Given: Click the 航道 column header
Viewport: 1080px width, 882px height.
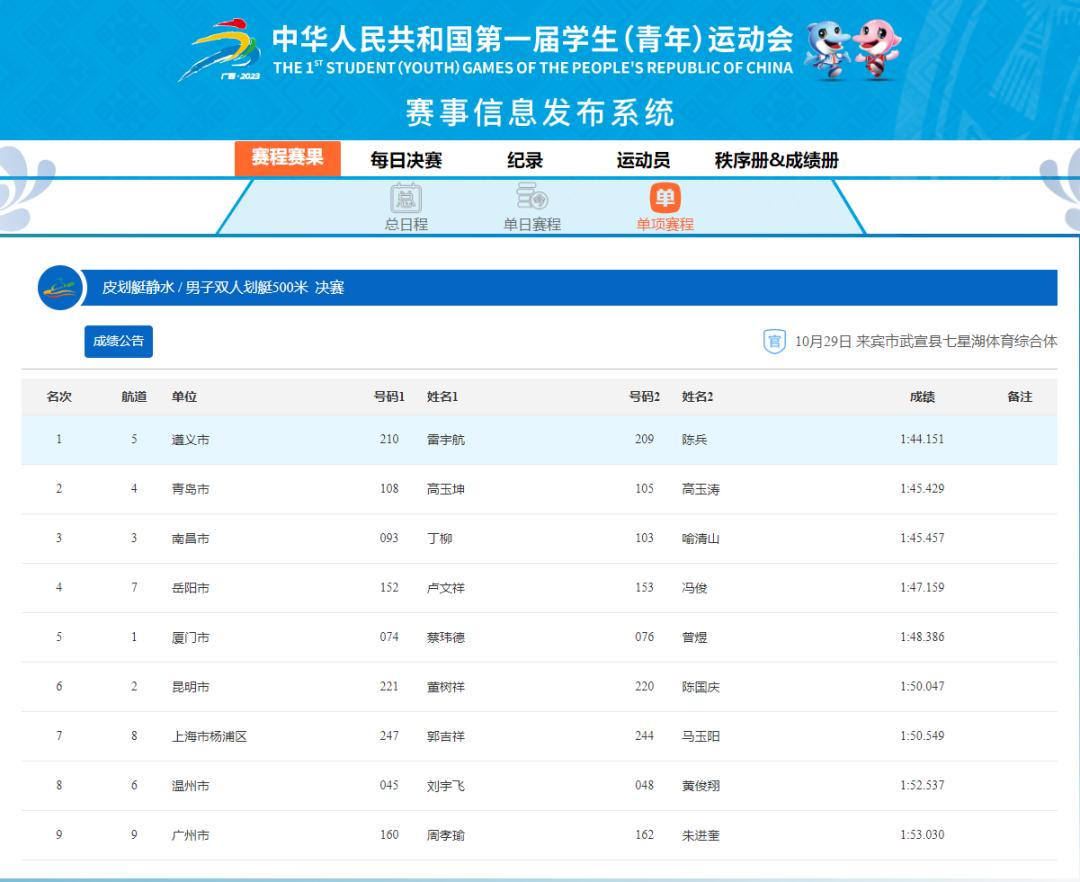Looking at the screenshot, I should click(x=134, y=397).
